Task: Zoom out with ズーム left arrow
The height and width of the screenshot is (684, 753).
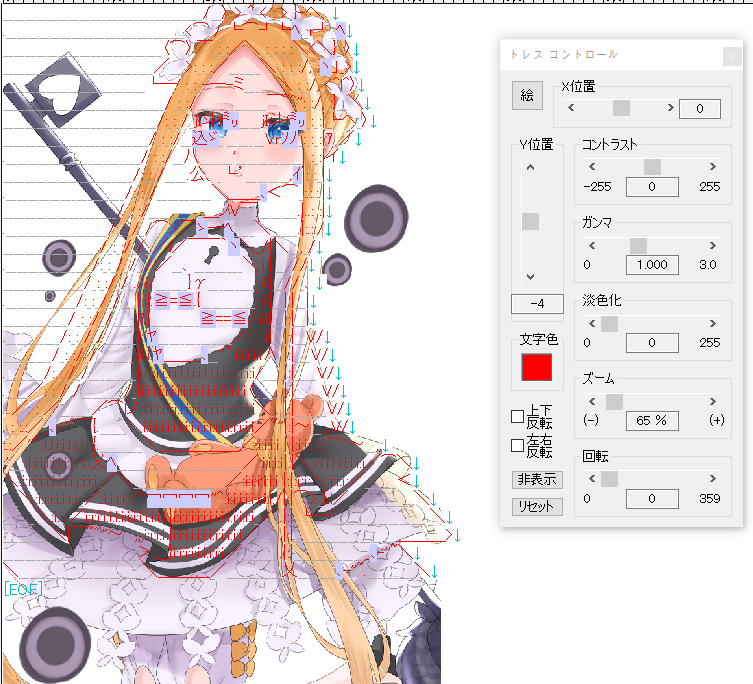Action: point(592,401)
